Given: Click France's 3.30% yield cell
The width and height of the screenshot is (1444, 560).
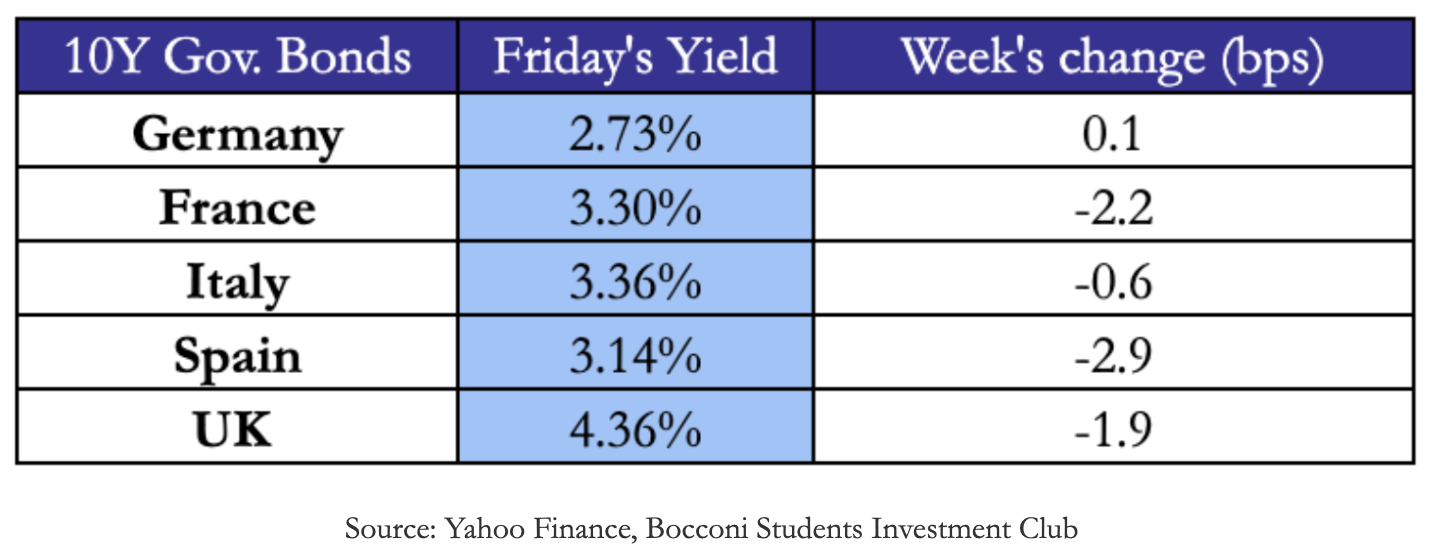Looking at the screenshot, I should (x=636, y=208).
